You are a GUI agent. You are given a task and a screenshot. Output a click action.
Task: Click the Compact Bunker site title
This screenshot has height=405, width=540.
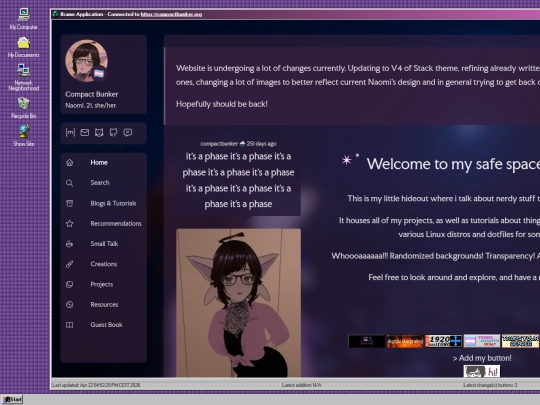pos(92,94)
